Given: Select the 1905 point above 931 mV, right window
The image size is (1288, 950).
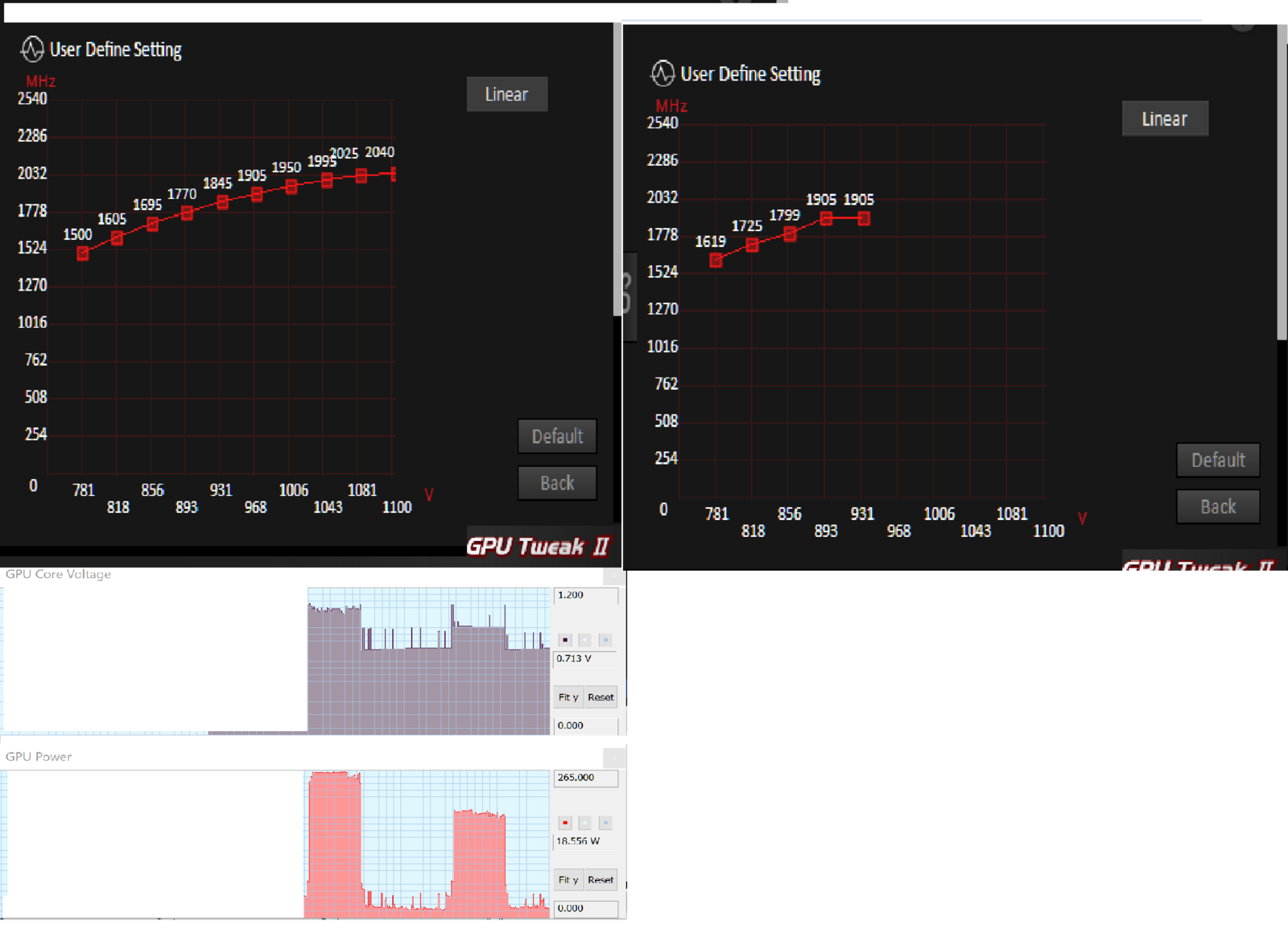Looking at the screenshot, I should tap(864, 218).
